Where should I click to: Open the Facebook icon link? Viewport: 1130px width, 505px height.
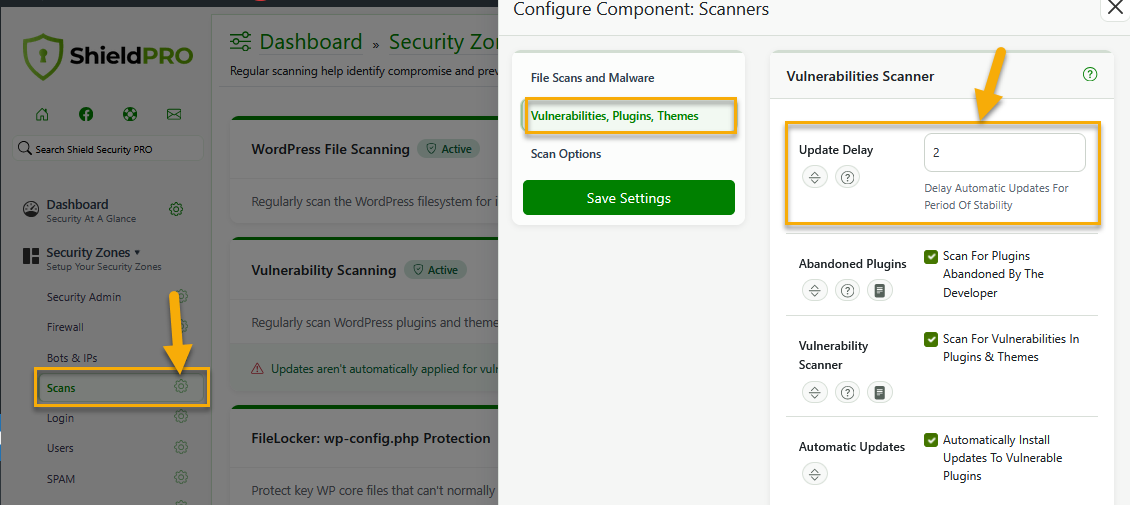(x=86, y=114)
